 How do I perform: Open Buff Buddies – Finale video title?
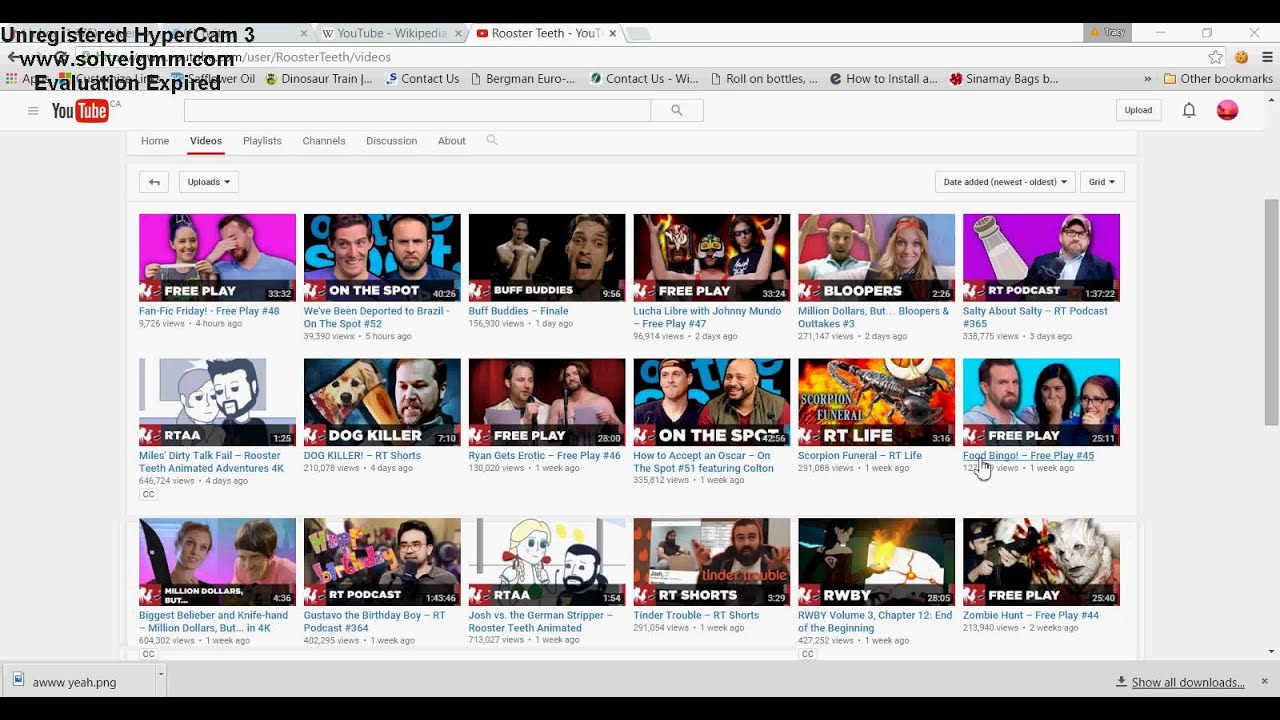[x=518, y=311]
